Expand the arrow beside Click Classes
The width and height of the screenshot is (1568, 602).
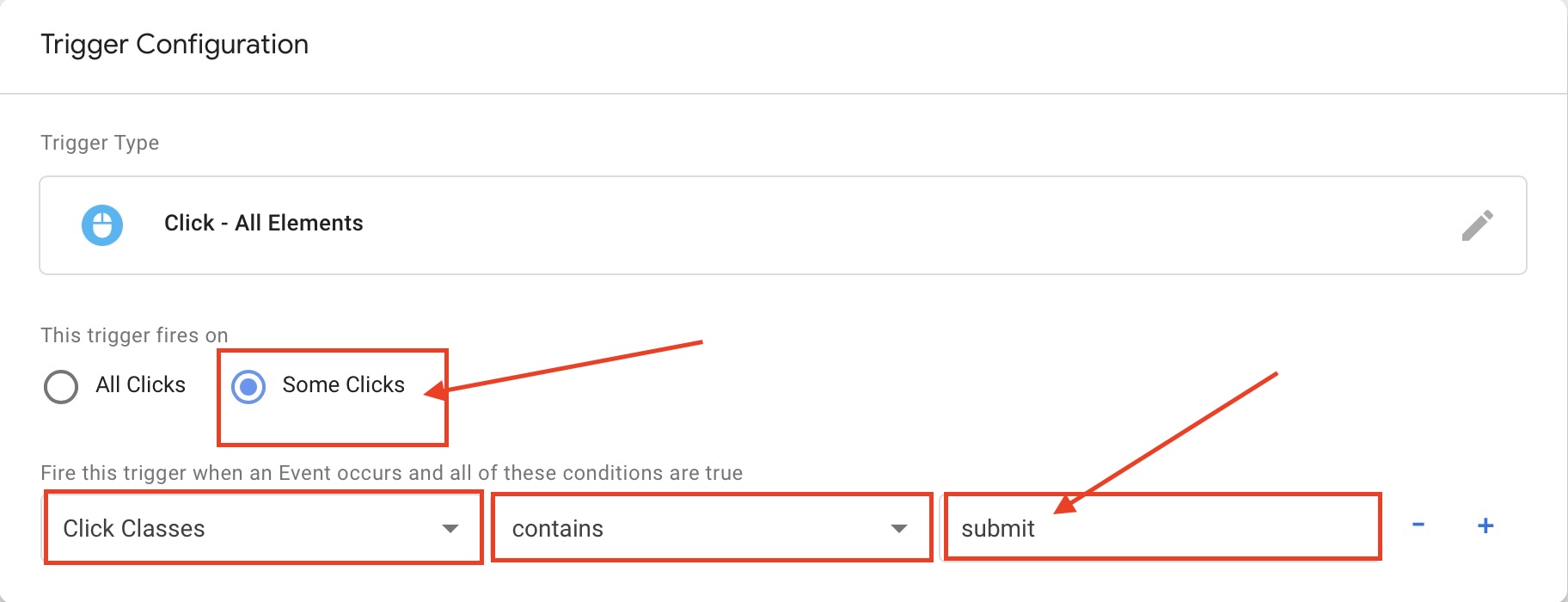click(x=450, y=528)
